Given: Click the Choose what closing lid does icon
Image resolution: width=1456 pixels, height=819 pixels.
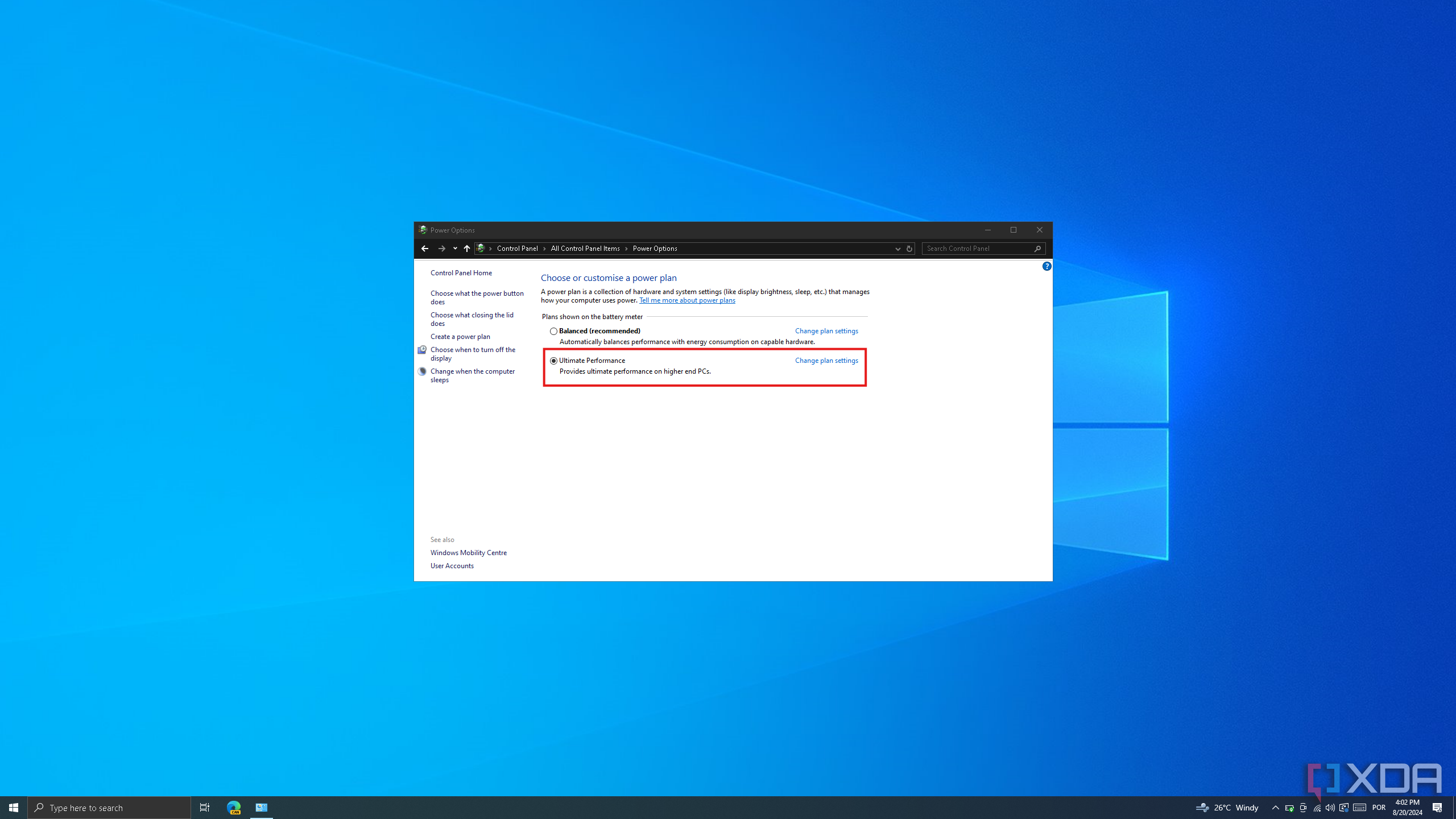Looking at the screenshot, I should point(471,318).
